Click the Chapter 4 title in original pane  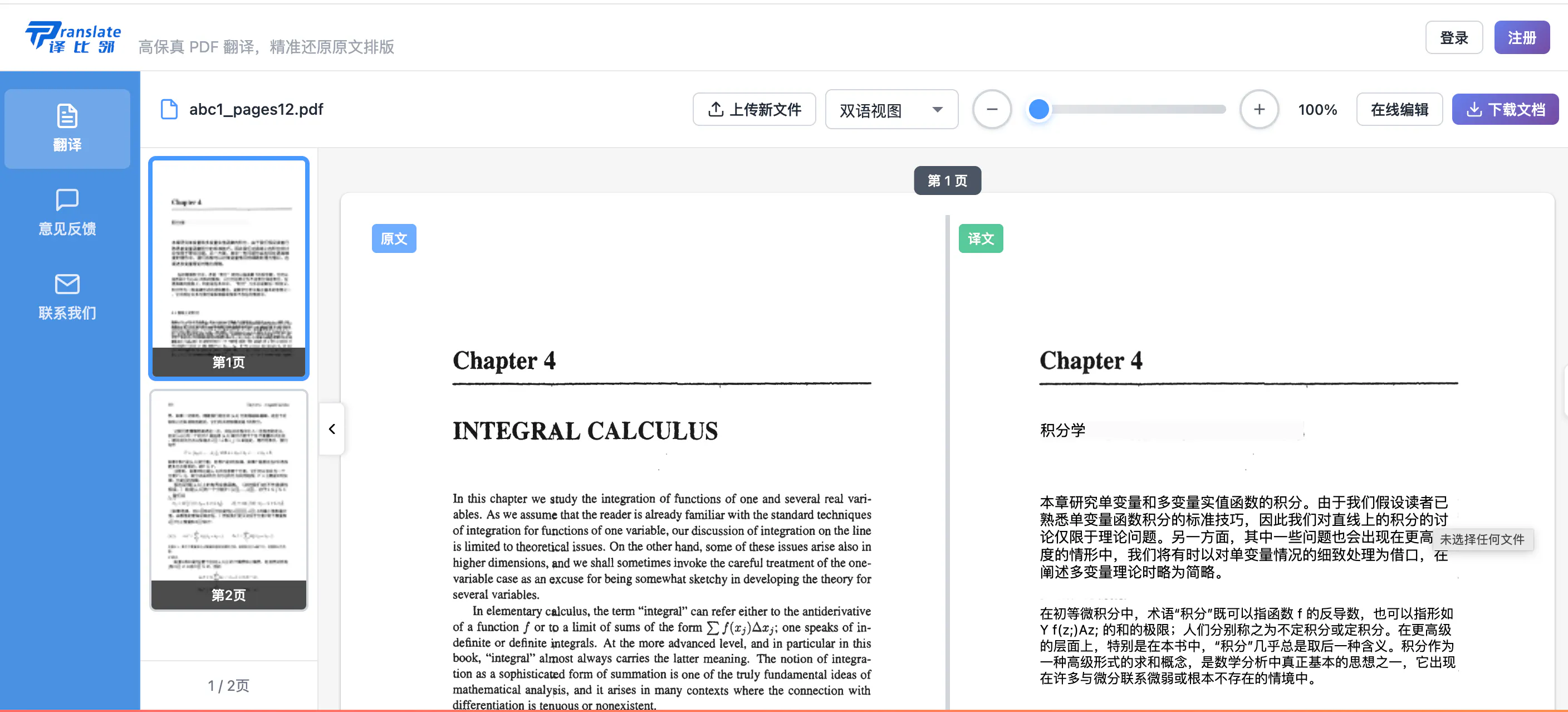504,360
